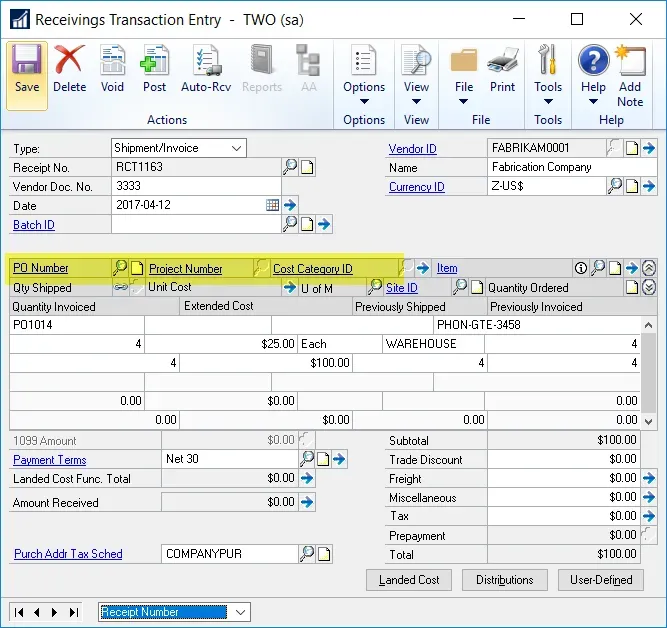Open the Payment Terms link
This screenshot has width=667, height=628.
coord(49,460)
